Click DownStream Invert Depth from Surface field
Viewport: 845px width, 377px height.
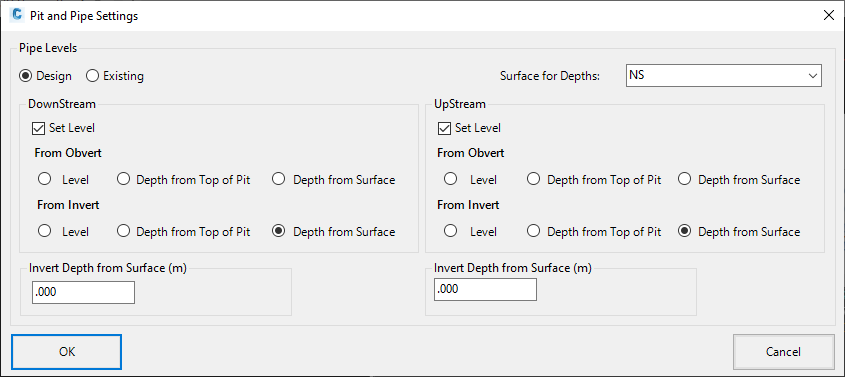coord(84,292)
